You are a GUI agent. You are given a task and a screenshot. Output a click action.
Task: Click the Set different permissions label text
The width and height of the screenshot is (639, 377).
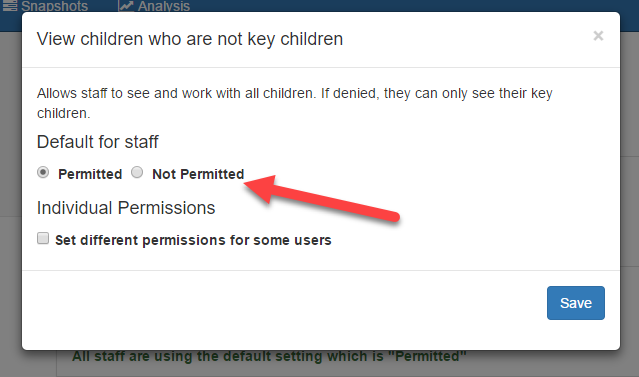(x=193, y=240)
